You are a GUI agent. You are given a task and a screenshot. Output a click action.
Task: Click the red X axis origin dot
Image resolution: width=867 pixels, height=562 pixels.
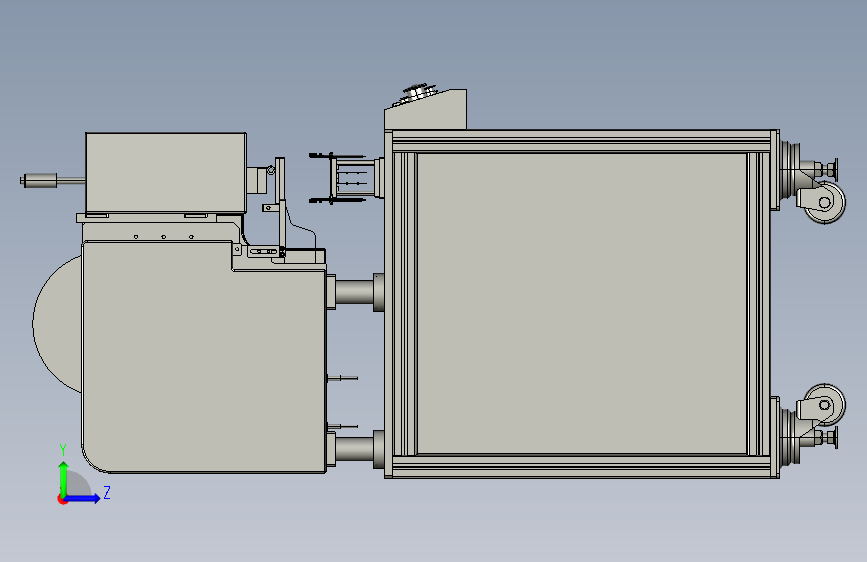click(x=62, y=499)
